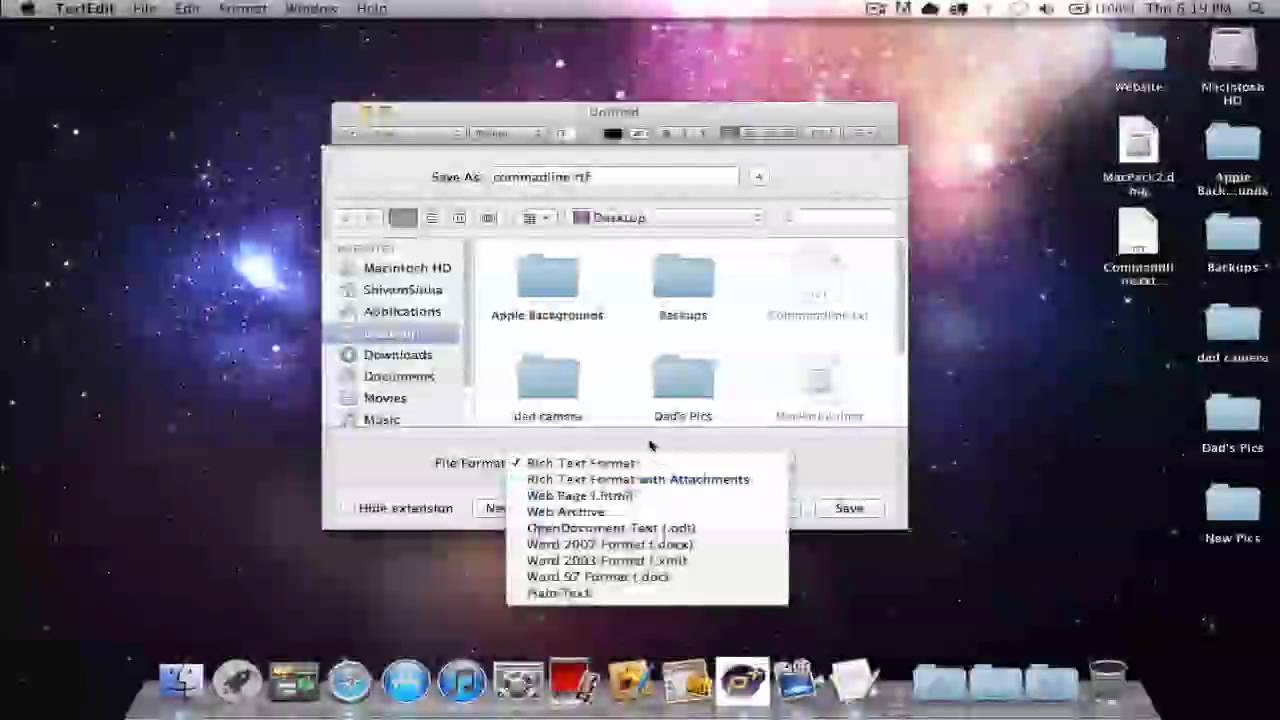The height and width of the screenshot is (720, 1280).
Task: Choose Web Archive format
Action: (x=647, y=512)
